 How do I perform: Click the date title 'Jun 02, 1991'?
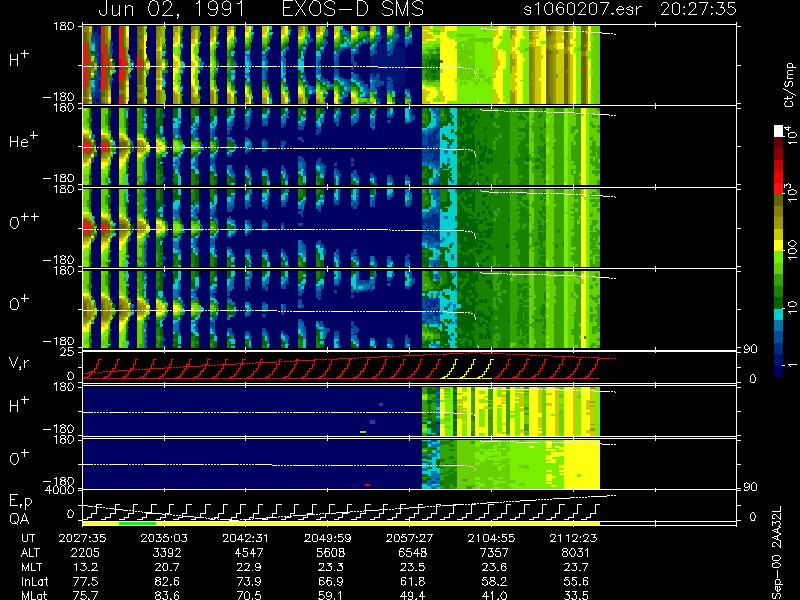pyautogui.click(x=172, y=9)
